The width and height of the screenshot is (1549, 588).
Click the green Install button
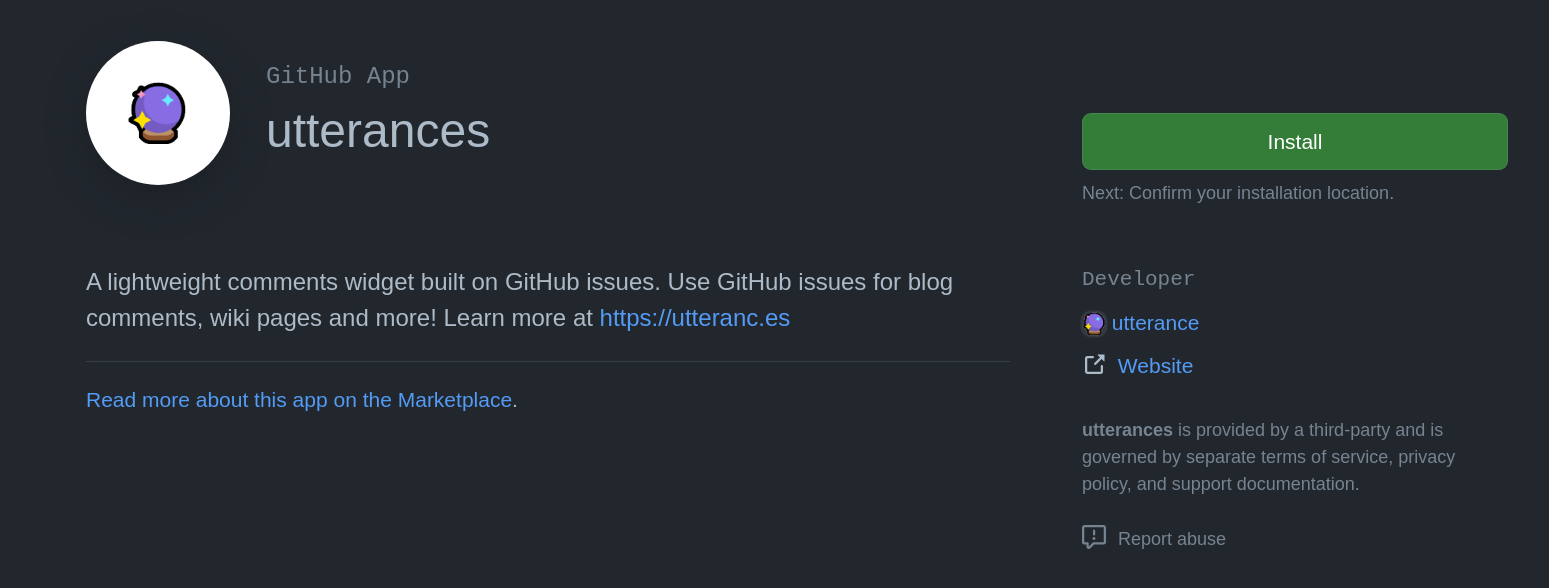click(1294, 142)
